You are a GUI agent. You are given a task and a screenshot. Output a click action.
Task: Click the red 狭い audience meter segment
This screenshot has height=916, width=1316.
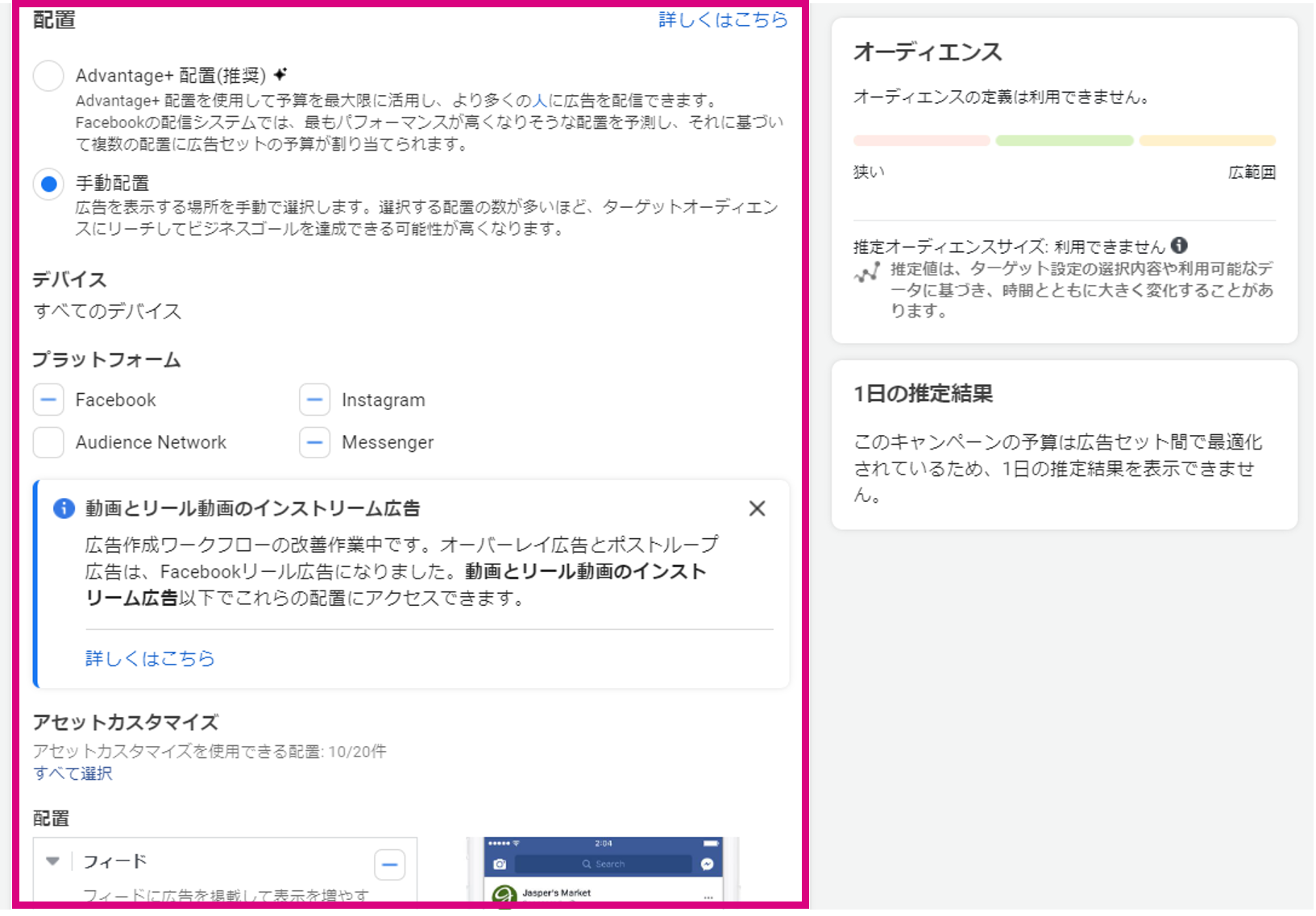tap(921, 141)
